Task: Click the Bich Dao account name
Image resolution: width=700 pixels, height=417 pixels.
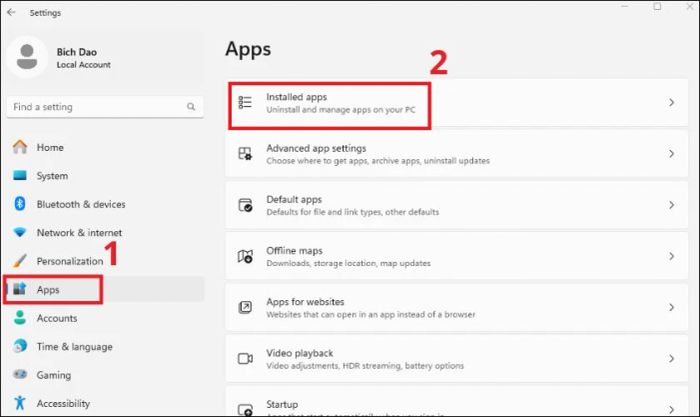Action: (77, 52)
